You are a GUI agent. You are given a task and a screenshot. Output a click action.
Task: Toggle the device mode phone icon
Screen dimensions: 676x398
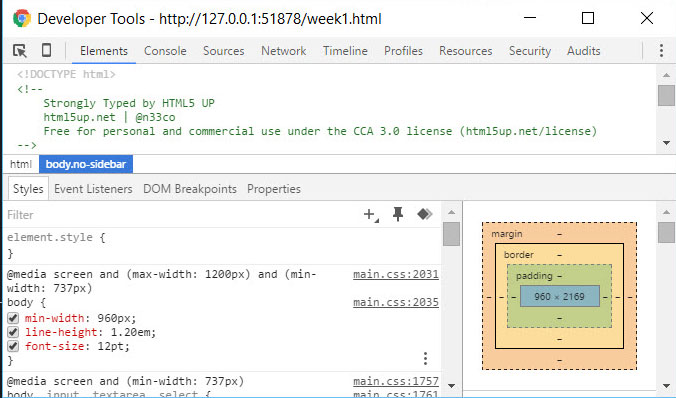pos(47,50)
